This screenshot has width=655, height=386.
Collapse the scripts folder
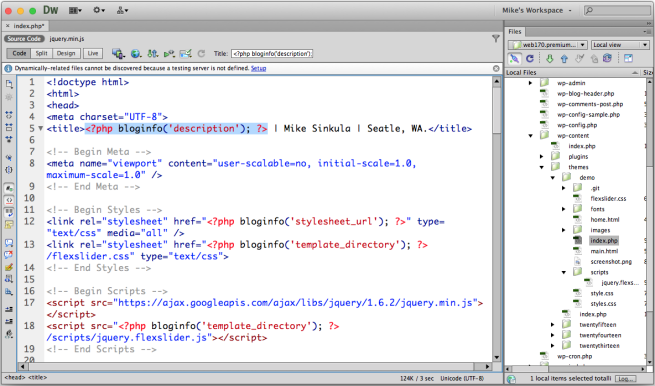(x=564, y=272)
